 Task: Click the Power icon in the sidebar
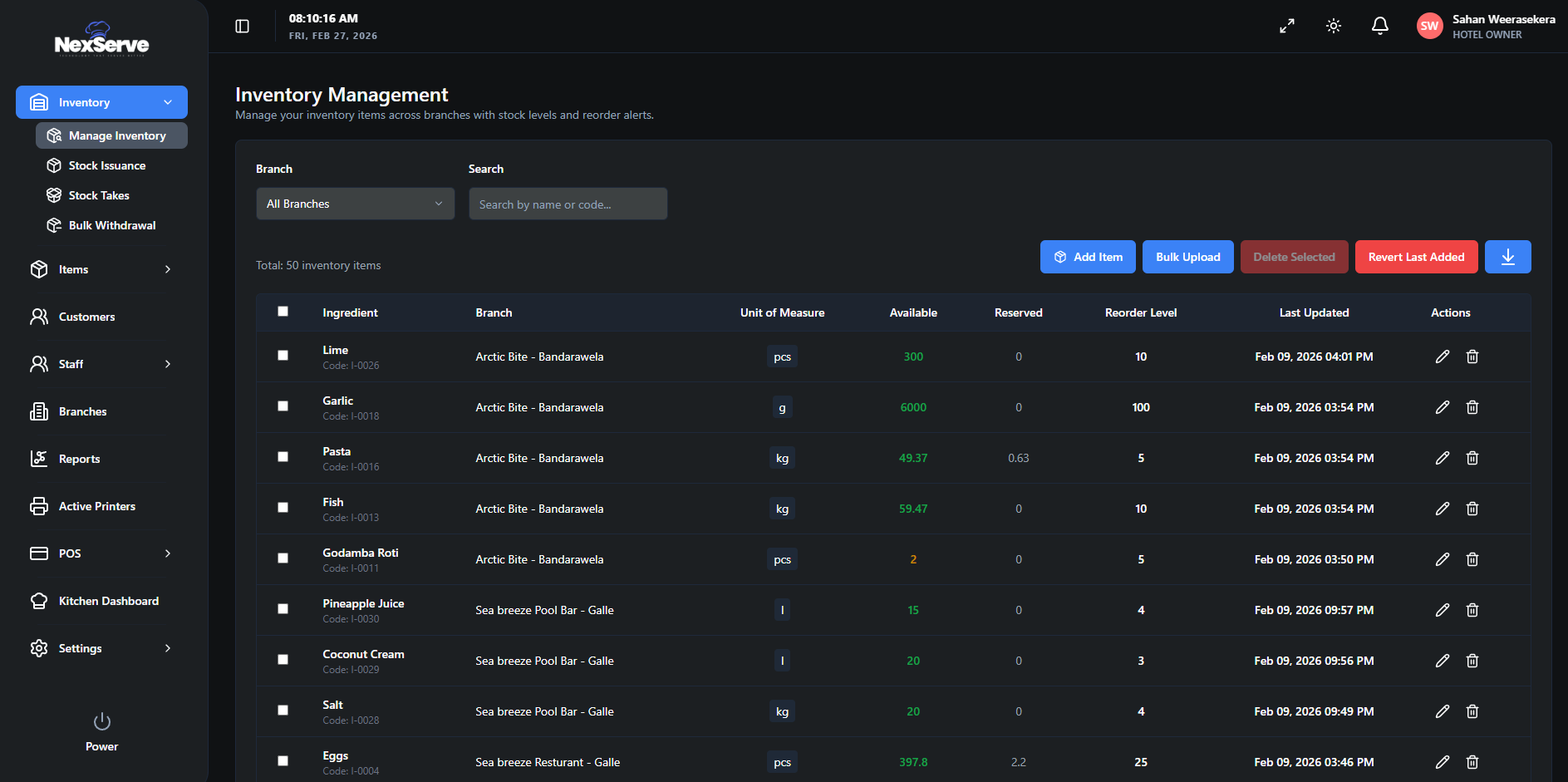click(x=101, y=722)
